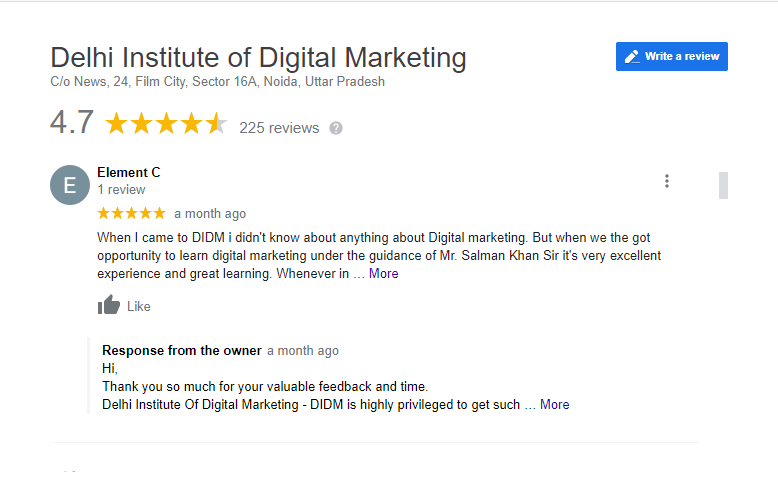Click the 'a month ago' review timestamp

(210, 214)
